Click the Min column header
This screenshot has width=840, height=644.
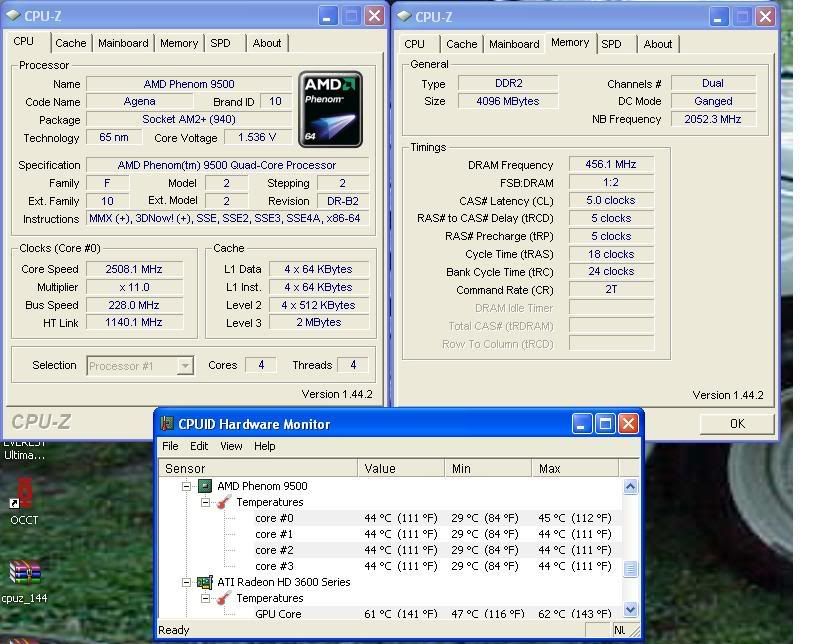click(488, 468)
